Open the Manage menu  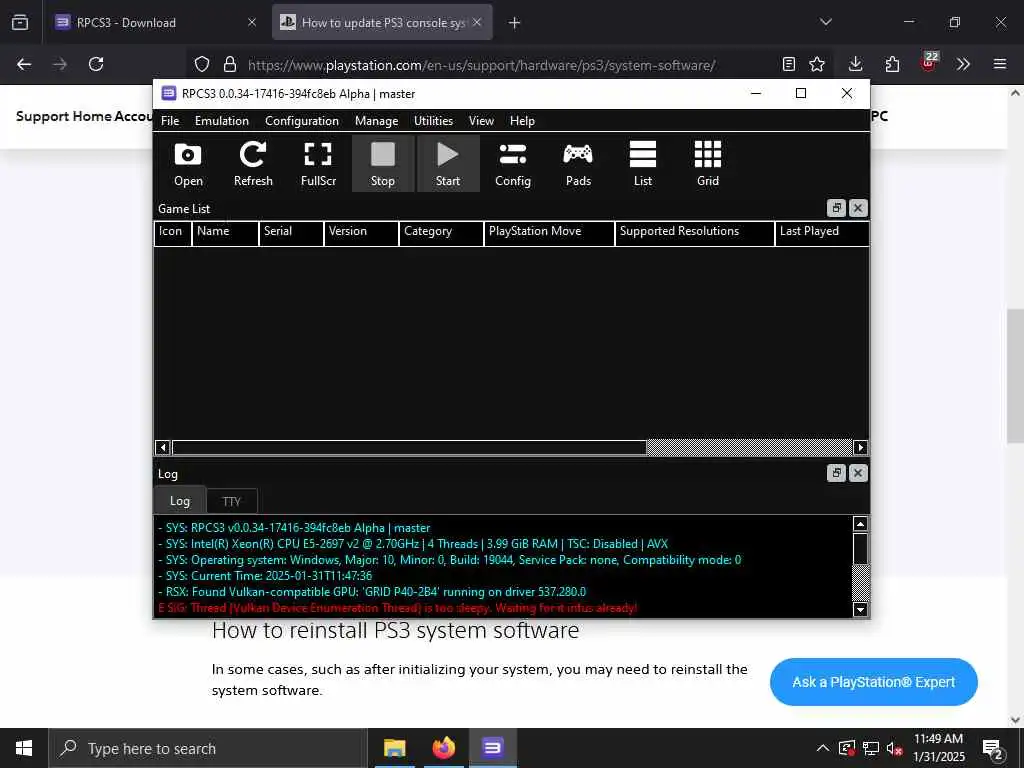[376, 121]
